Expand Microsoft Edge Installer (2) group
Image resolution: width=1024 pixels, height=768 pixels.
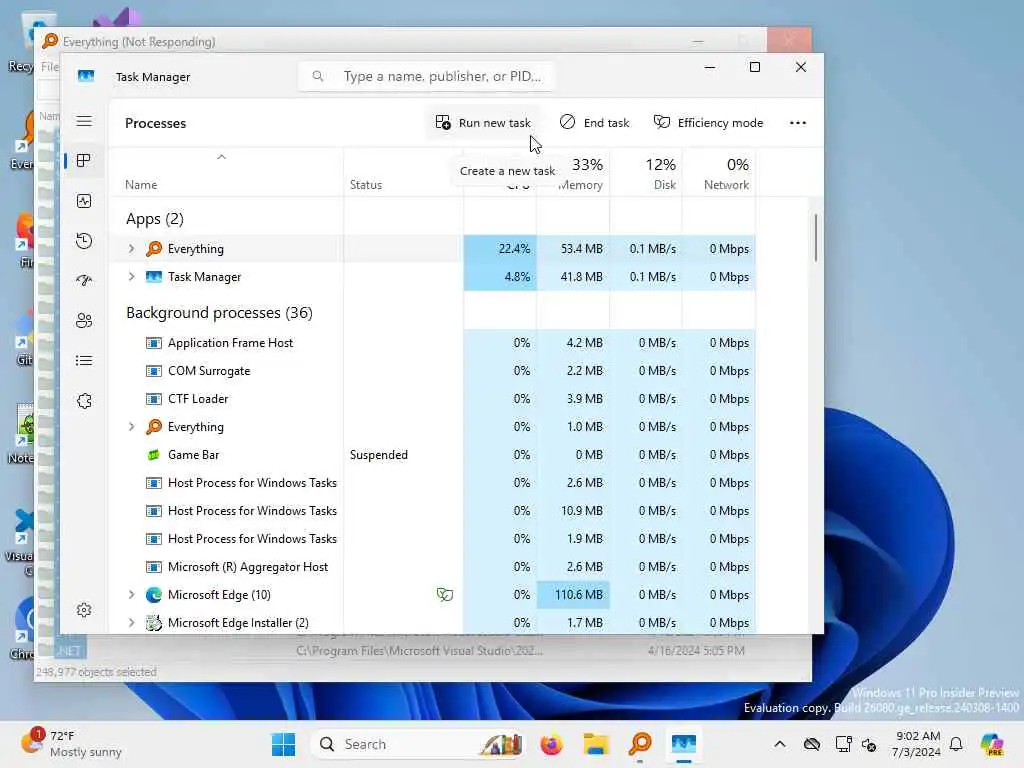[x=131, y=623]
